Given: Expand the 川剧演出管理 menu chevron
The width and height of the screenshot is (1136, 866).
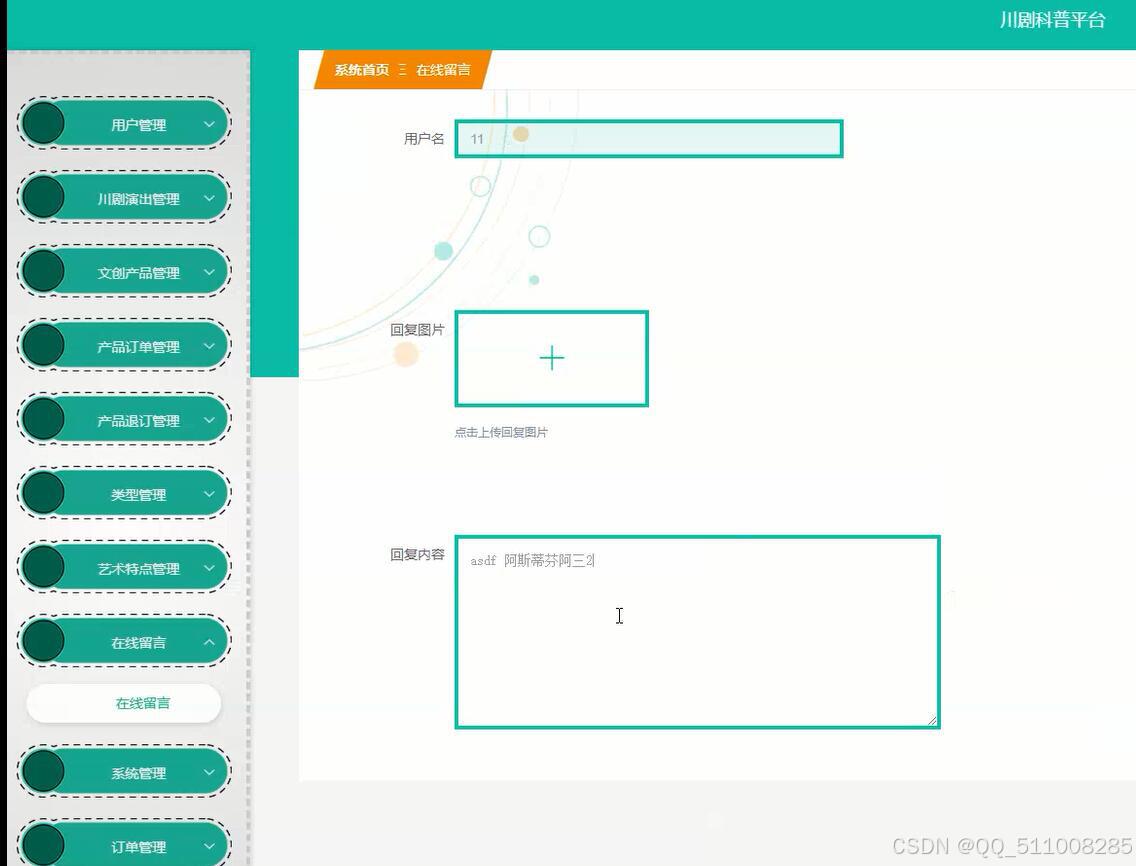Looking at the screenshot, I should point(209,198).
